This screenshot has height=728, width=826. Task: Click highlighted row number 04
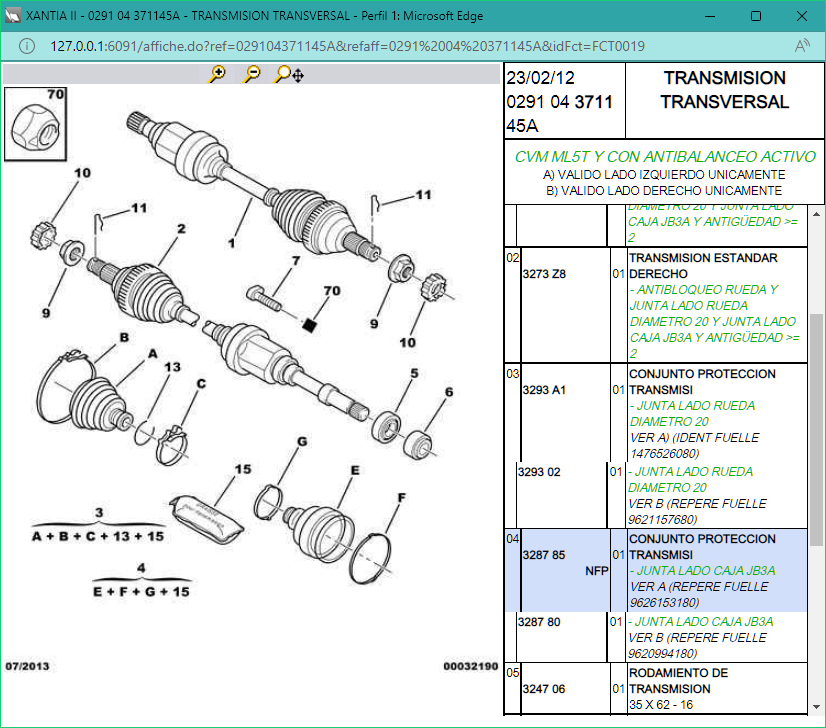[513, 538]
